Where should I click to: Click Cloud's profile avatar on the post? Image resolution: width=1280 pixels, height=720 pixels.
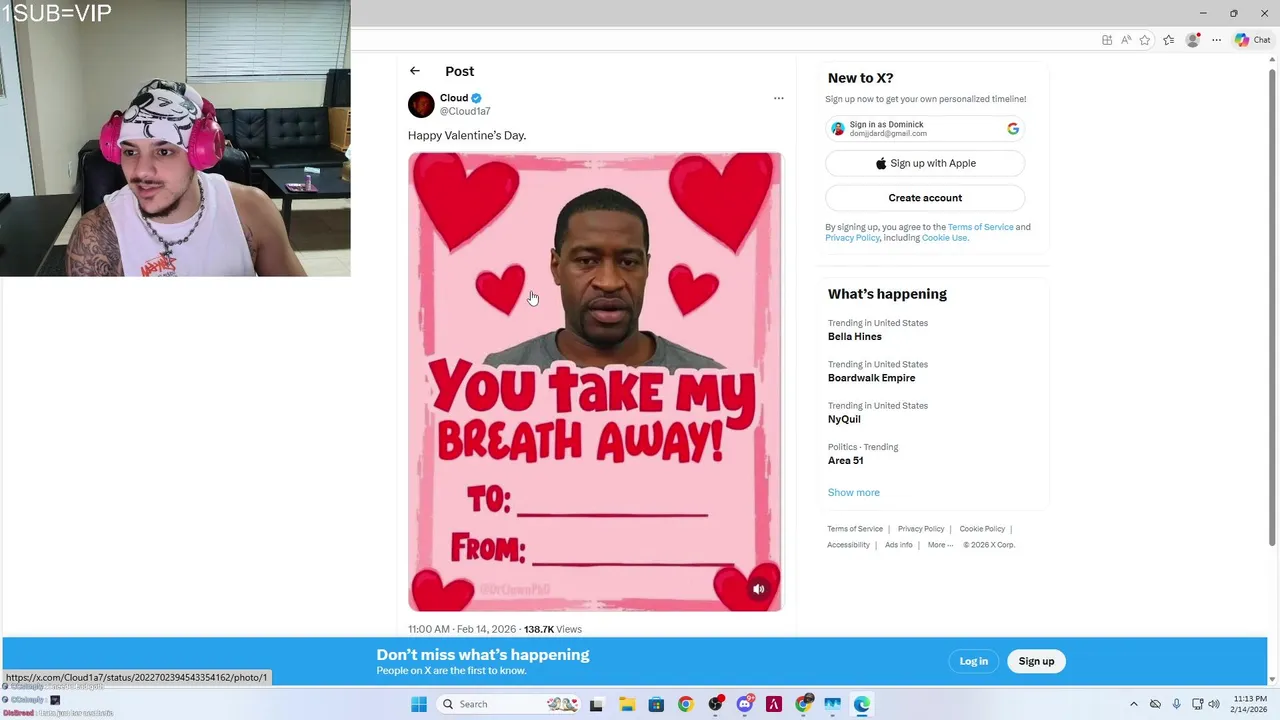click(421, 104)
